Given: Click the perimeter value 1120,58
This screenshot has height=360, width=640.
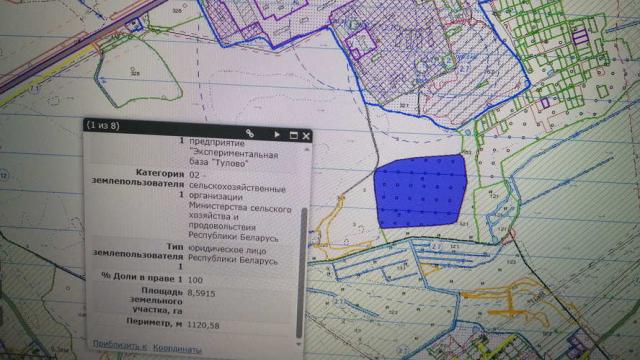Looking at the screenshot, I should tap(203, 325).
